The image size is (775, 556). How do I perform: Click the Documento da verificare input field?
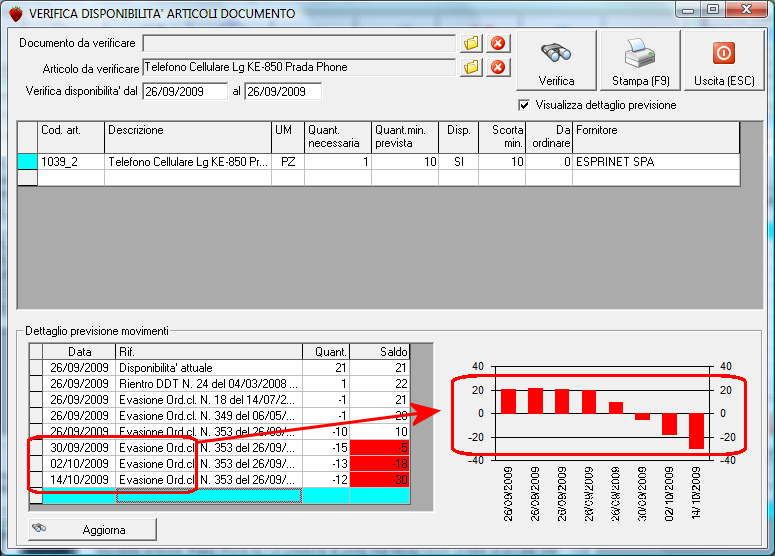click(x=299, y=43)
